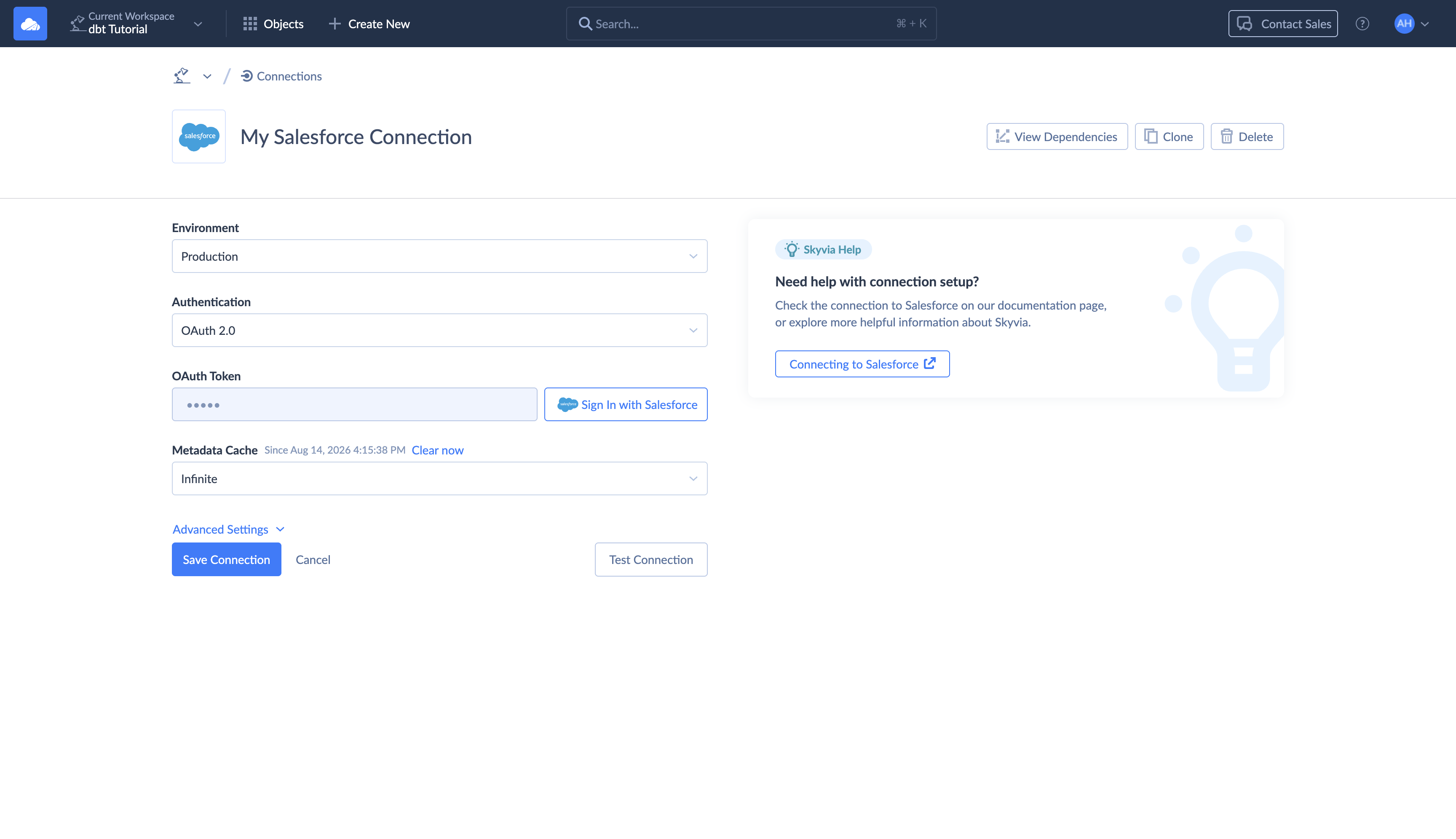Image resolution: width=1456 pixels, height=839 pixels.
Task: Click the Need help with connection setup heading
Action: [x=877, y=282]
